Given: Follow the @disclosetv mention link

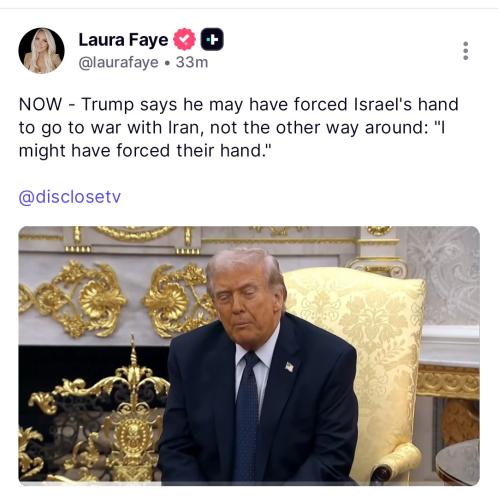Looking at the screenshot, I should [x=70, y=197].
